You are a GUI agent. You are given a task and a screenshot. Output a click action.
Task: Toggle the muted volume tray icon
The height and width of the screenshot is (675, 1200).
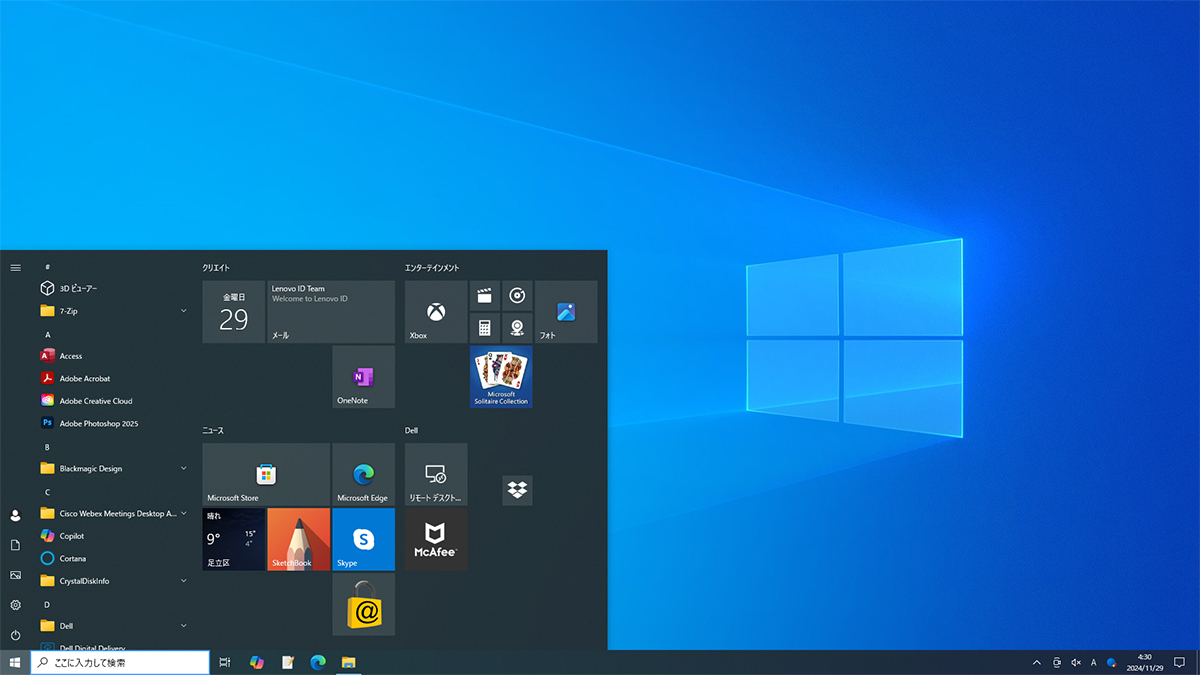(x=1076, y=662)
